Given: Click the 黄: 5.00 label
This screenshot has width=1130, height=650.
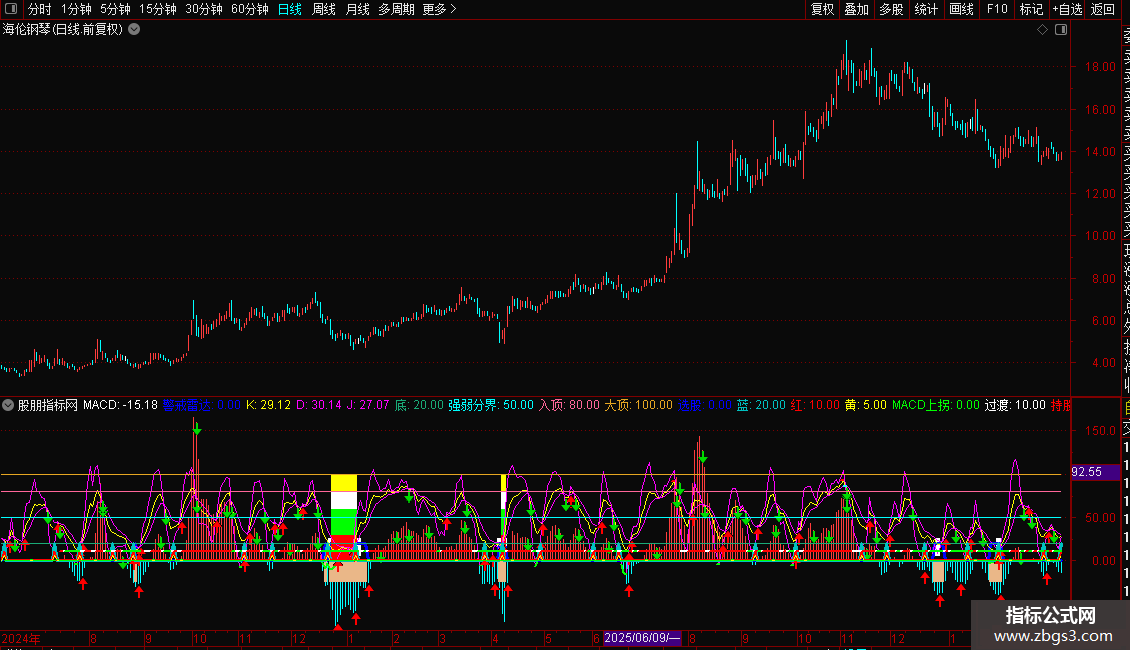Looking at the screenshot, I should click(866, 405).
